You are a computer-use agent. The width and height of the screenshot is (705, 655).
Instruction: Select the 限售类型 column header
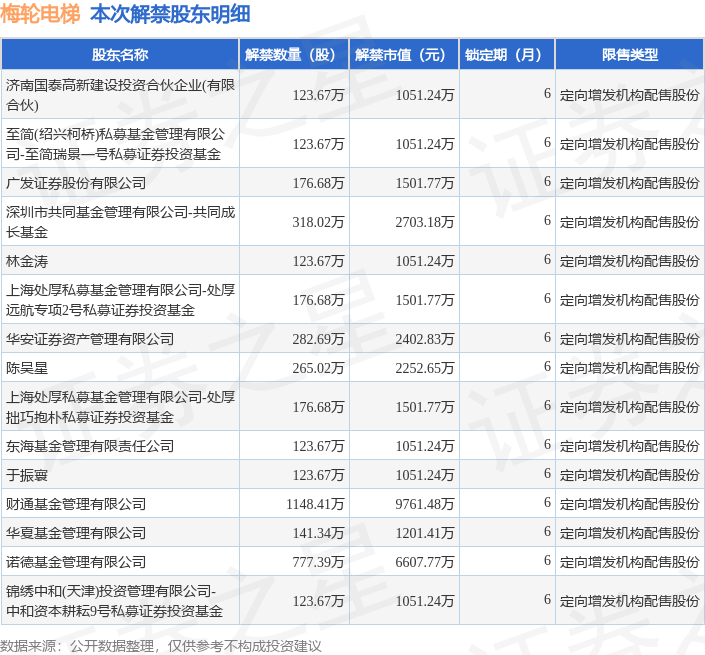[630, 55]
